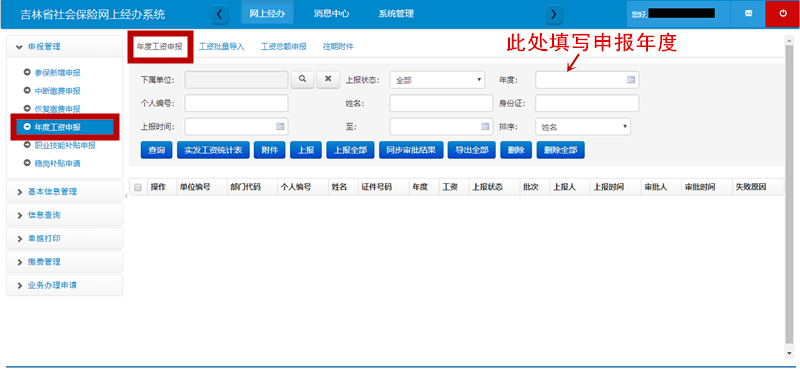Image resolution: width=800 pixels, height=369 pixels.
Task: Expand the 信息查询 section
Action: point(64,215)
